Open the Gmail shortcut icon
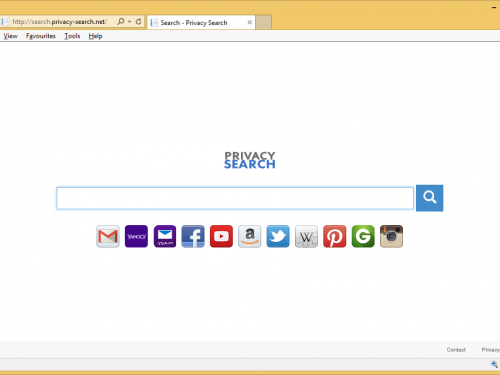Viewport: 500px width, 375px height. (x=108, y=236)
